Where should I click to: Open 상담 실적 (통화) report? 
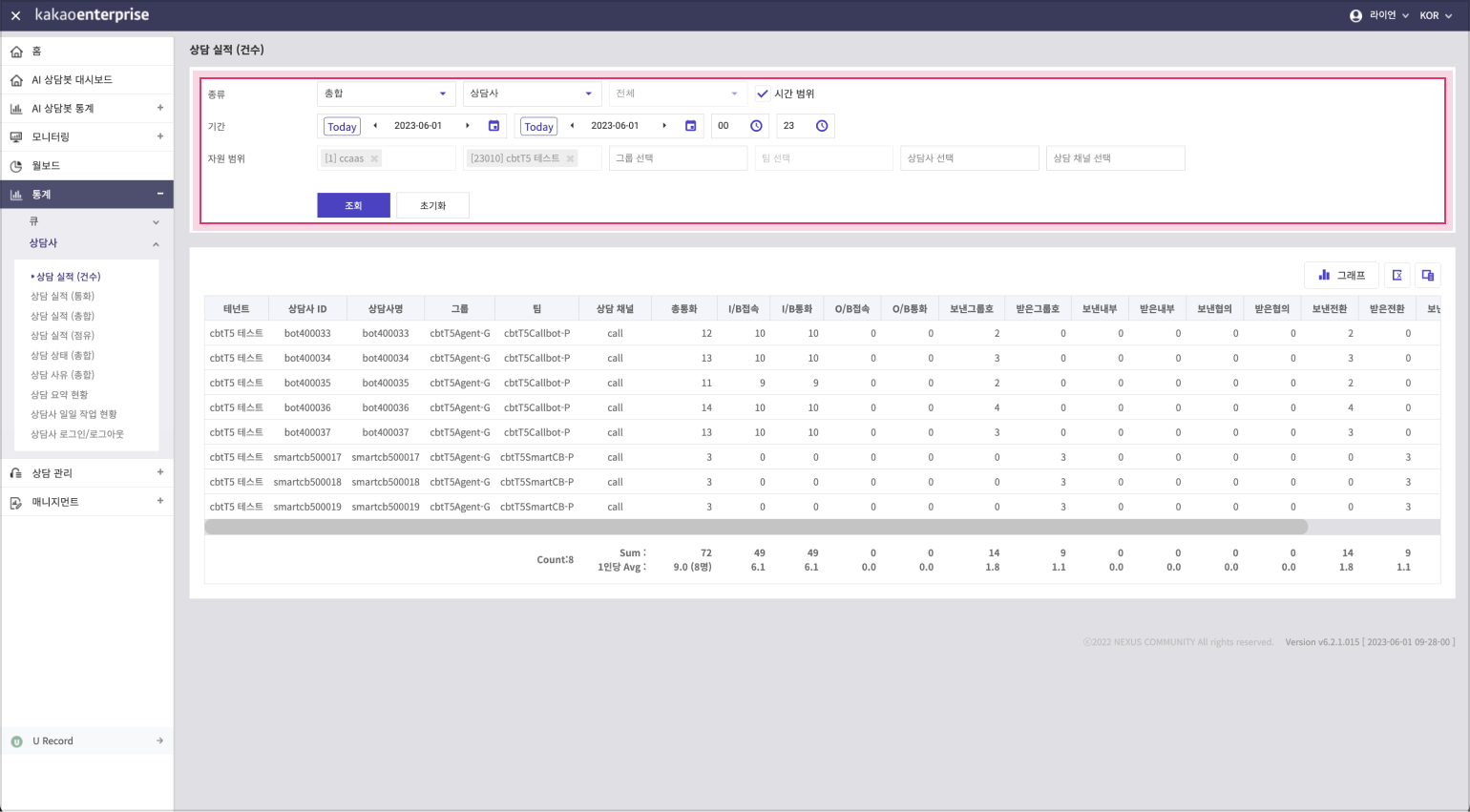(62, 296)
